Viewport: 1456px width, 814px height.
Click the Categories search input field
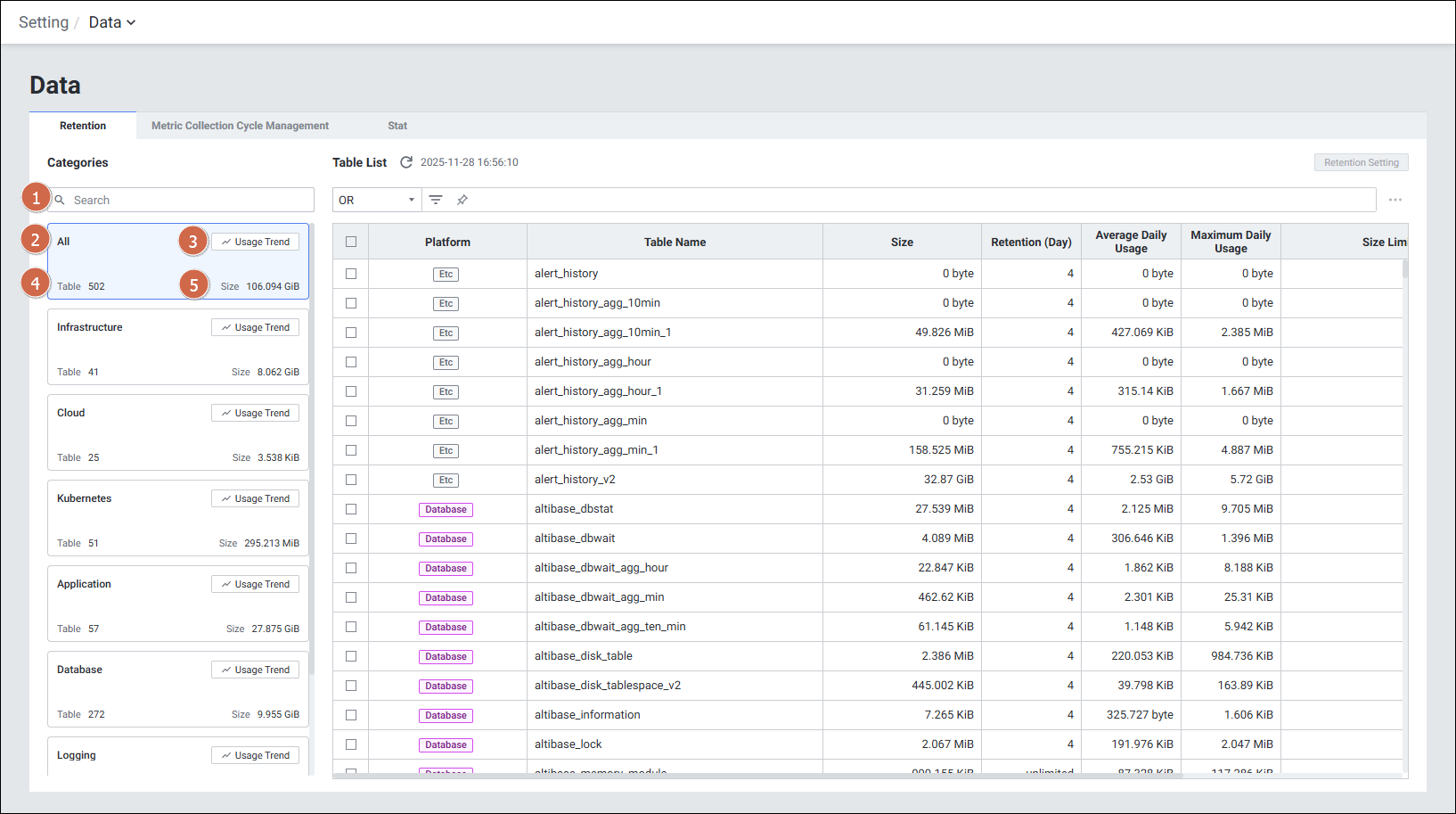click(189, 200)
